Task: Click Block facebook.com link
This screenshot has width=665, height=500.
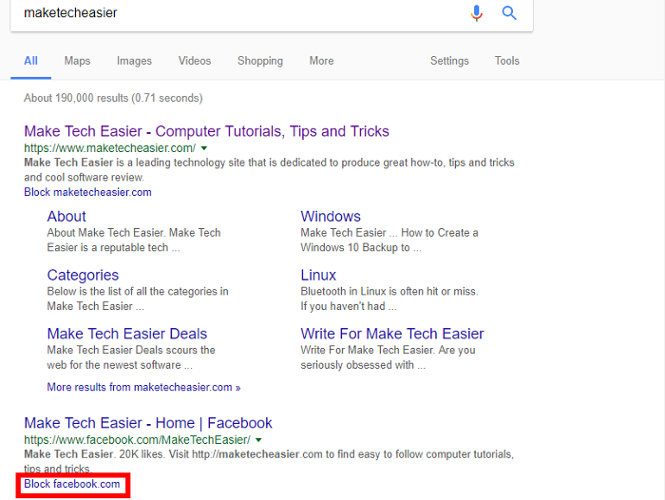Action: [x=72, y=484]
